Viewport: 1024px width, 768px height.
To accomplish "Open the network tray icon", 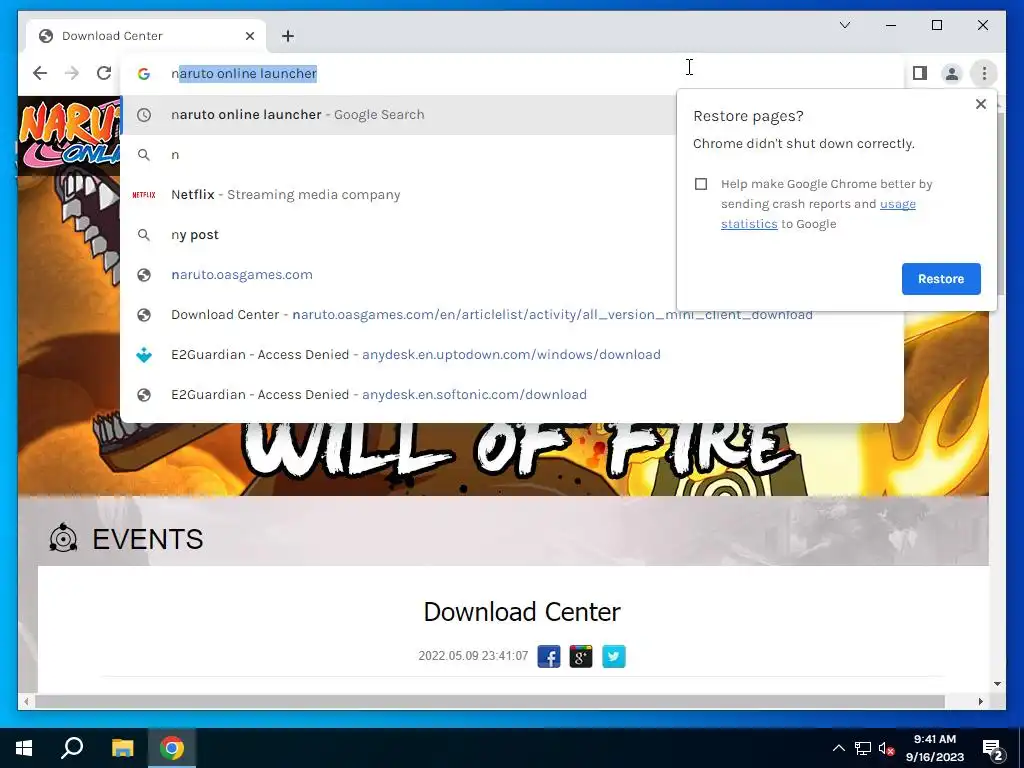I will point(863,748).
